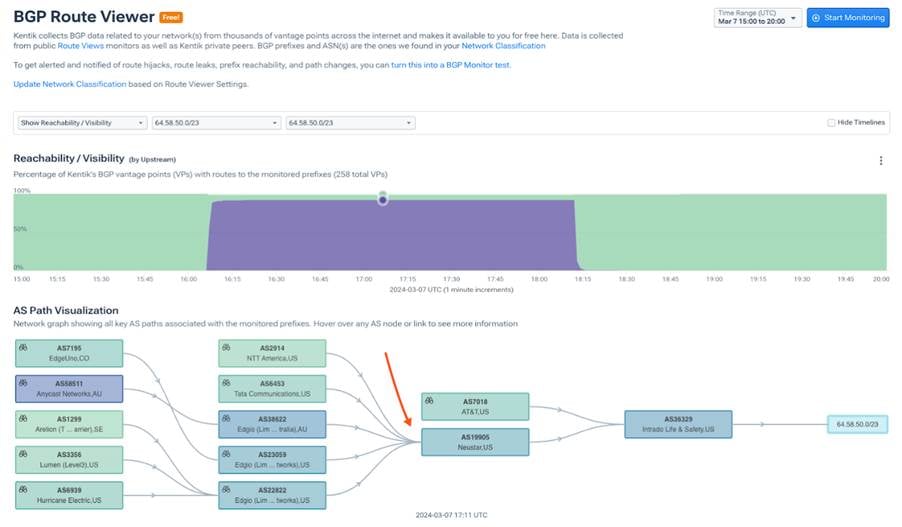
Task: Open the Show Reachability / Visibility dropdown
Action: coord(82,123)
